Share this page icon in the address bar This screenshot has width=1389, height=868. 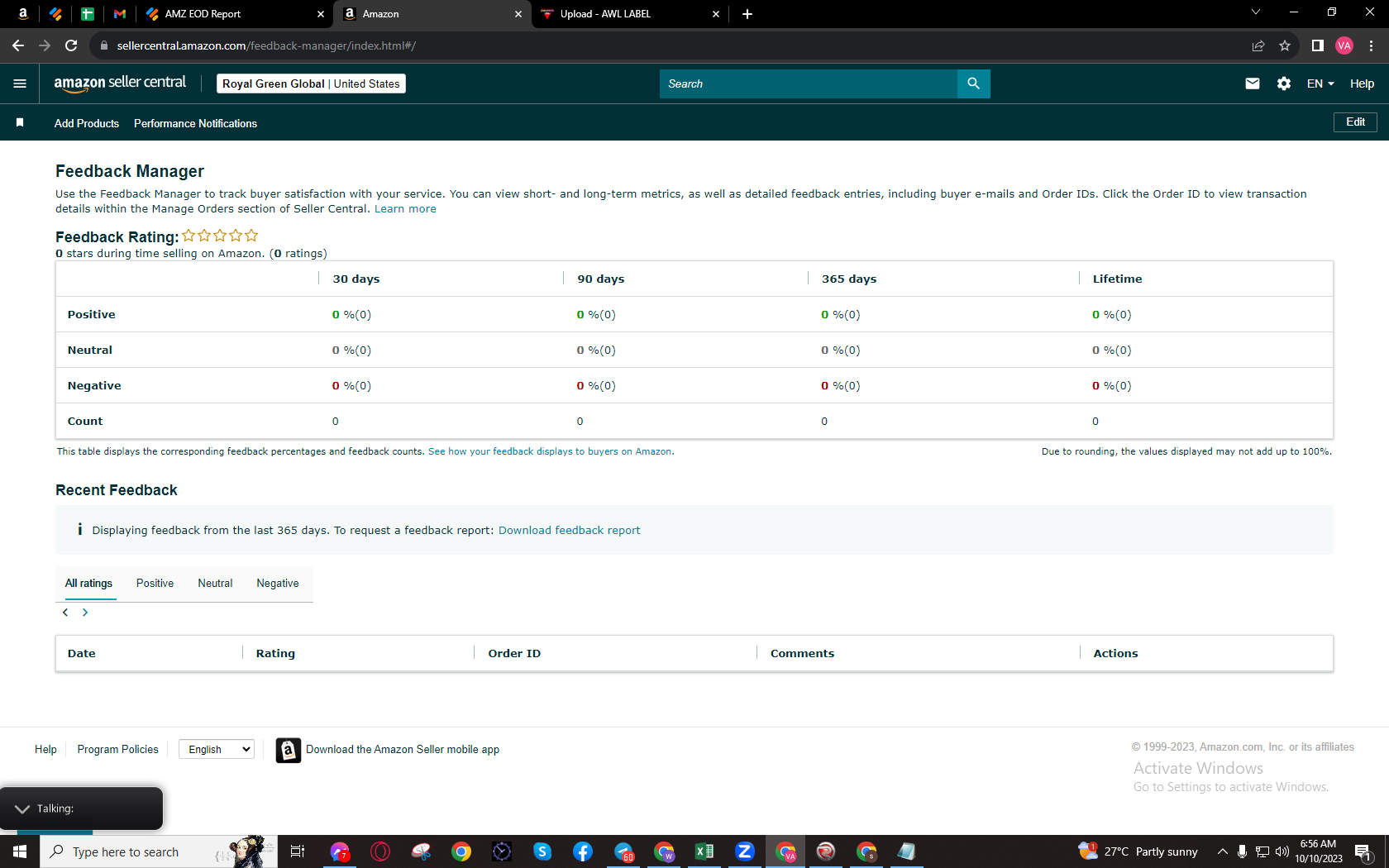coord(1258,45)
